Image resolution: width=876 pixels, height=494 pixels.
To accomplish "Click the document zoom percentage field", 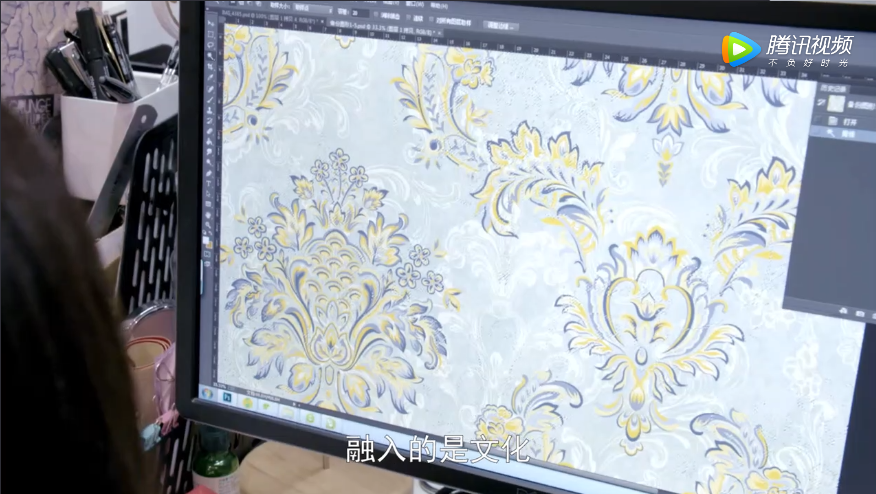I will click(220, 387).
